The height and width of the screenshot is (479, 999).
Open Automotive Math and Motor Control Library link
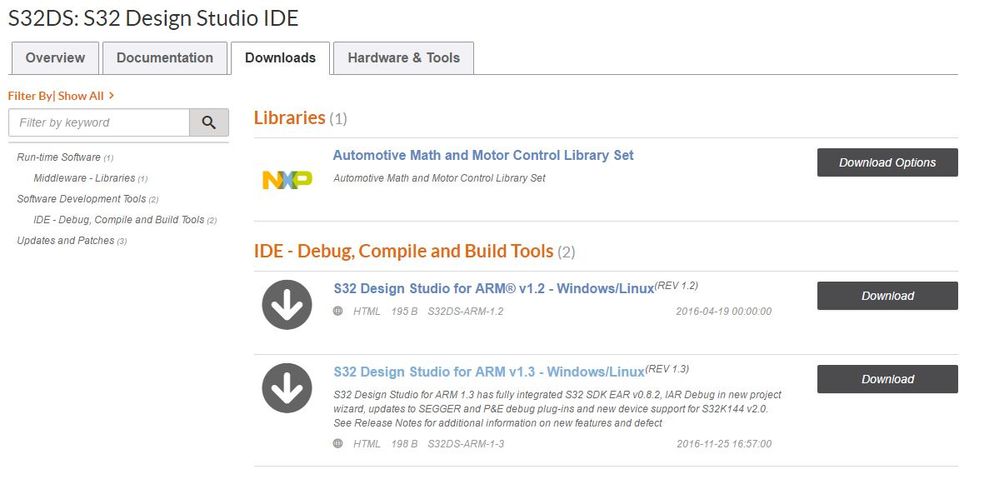(483, 155)
